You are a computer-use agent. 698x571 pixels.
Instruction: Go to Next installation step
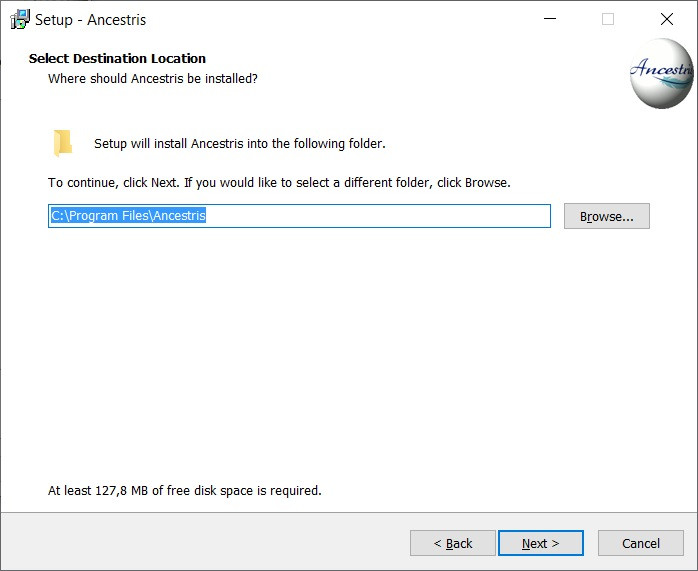click(x=540, y=543)
